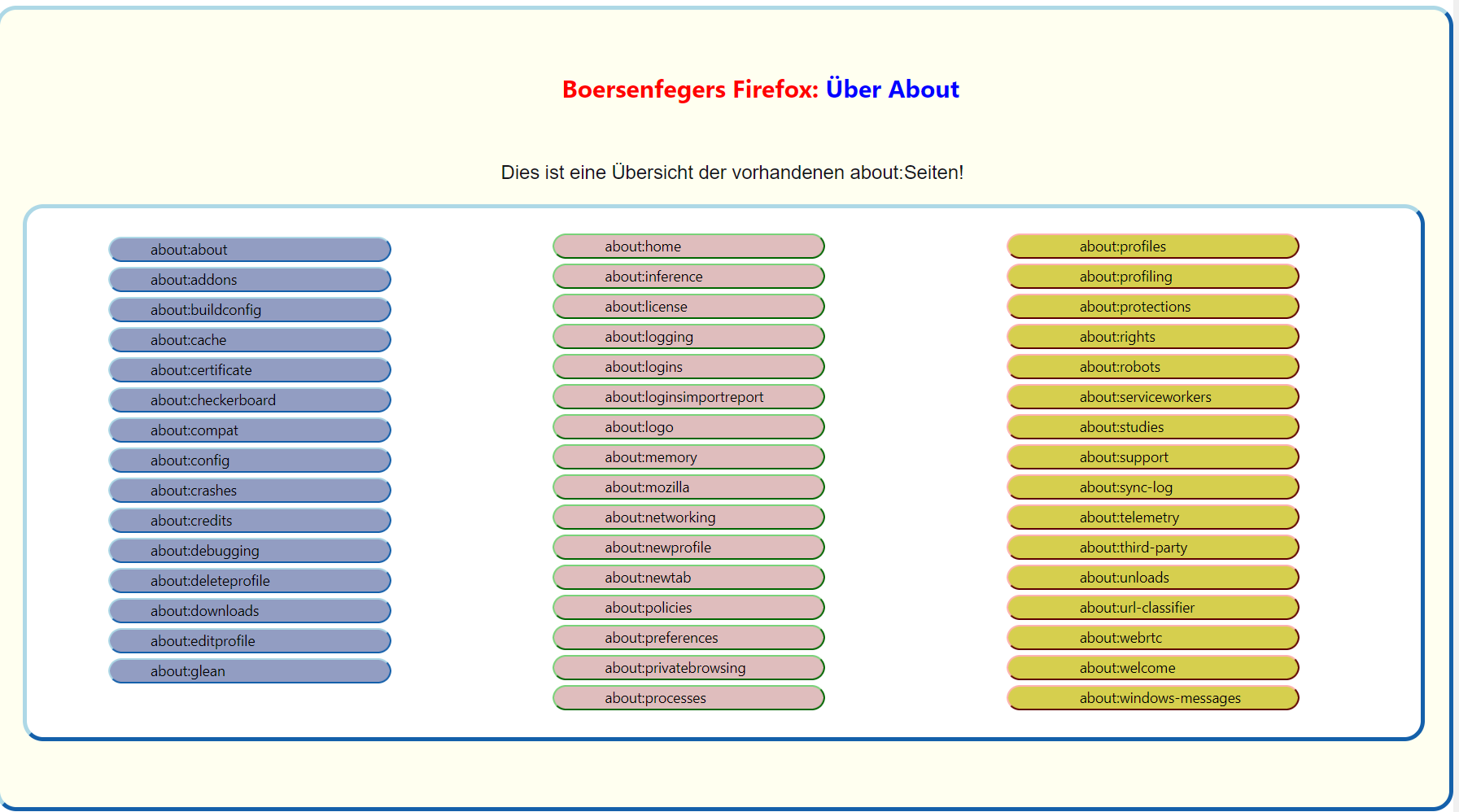
Task: Open about:newtab
Action: click(688, 578)
